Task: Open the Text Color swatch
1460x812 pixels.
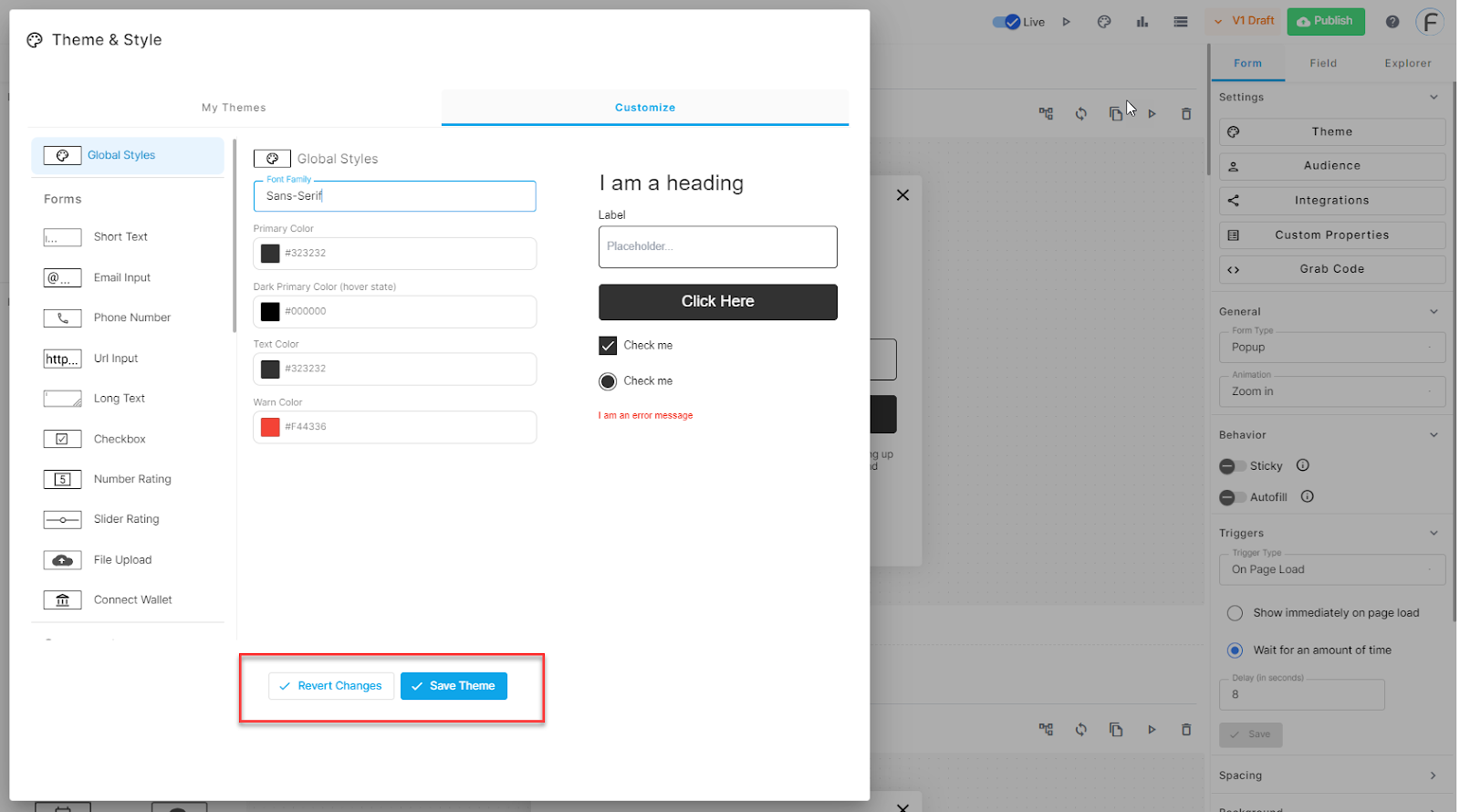Action: (x=270, y=370)
